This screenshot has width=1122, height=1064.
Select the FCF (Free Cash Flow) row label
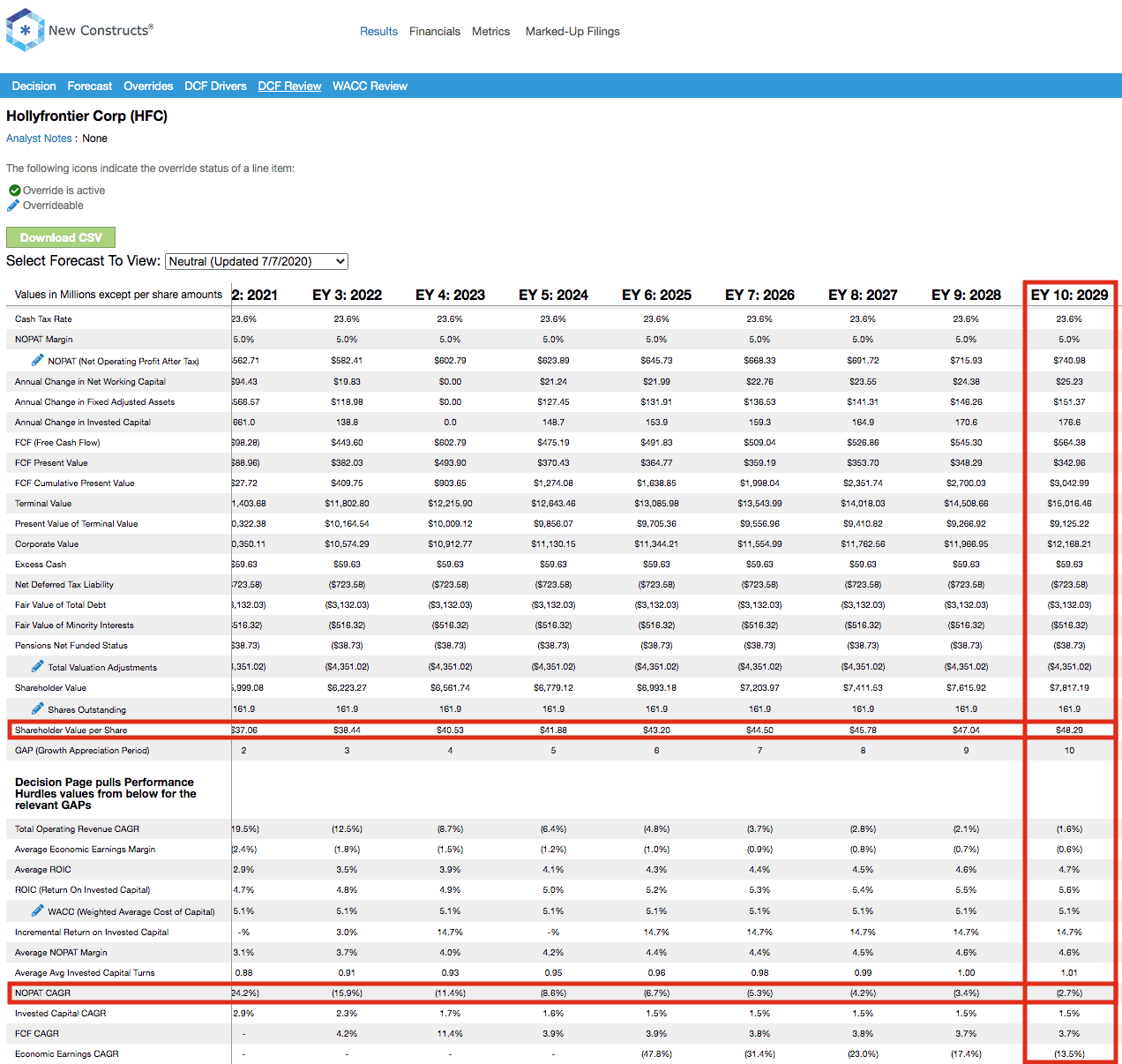coord(57,443)
